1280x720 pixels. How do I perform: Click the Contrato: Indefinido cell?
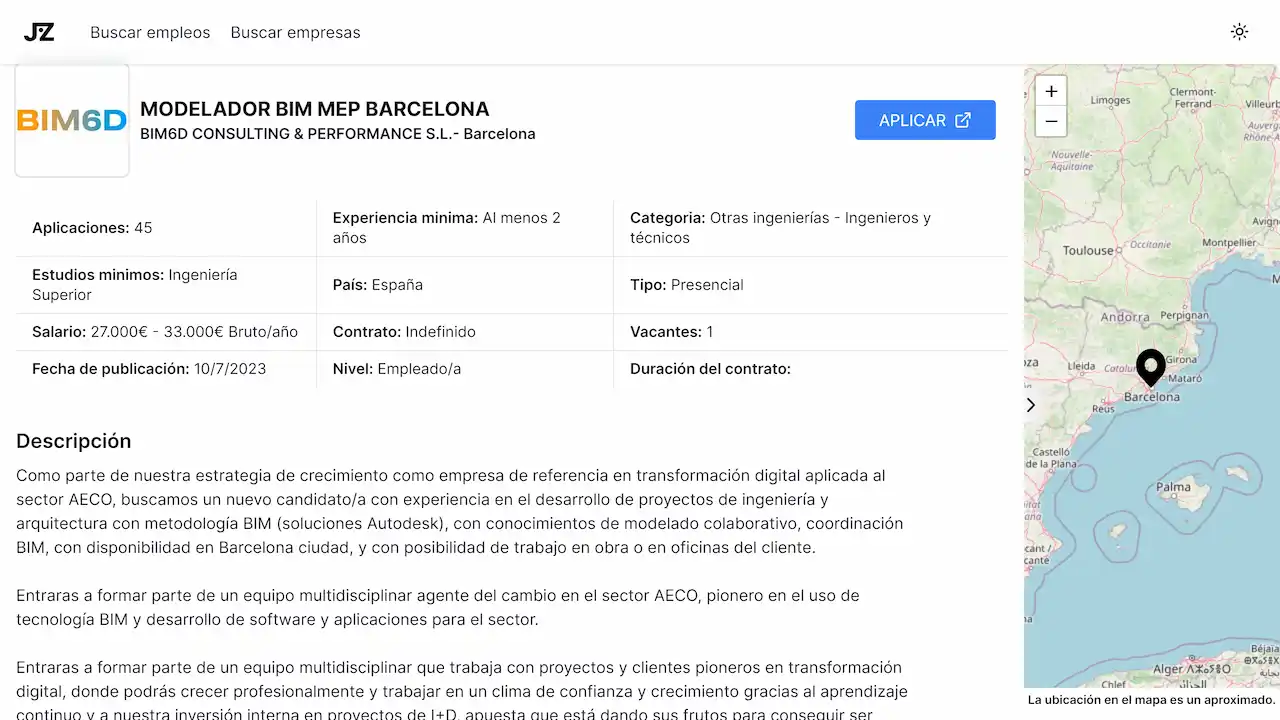point(465,332)
